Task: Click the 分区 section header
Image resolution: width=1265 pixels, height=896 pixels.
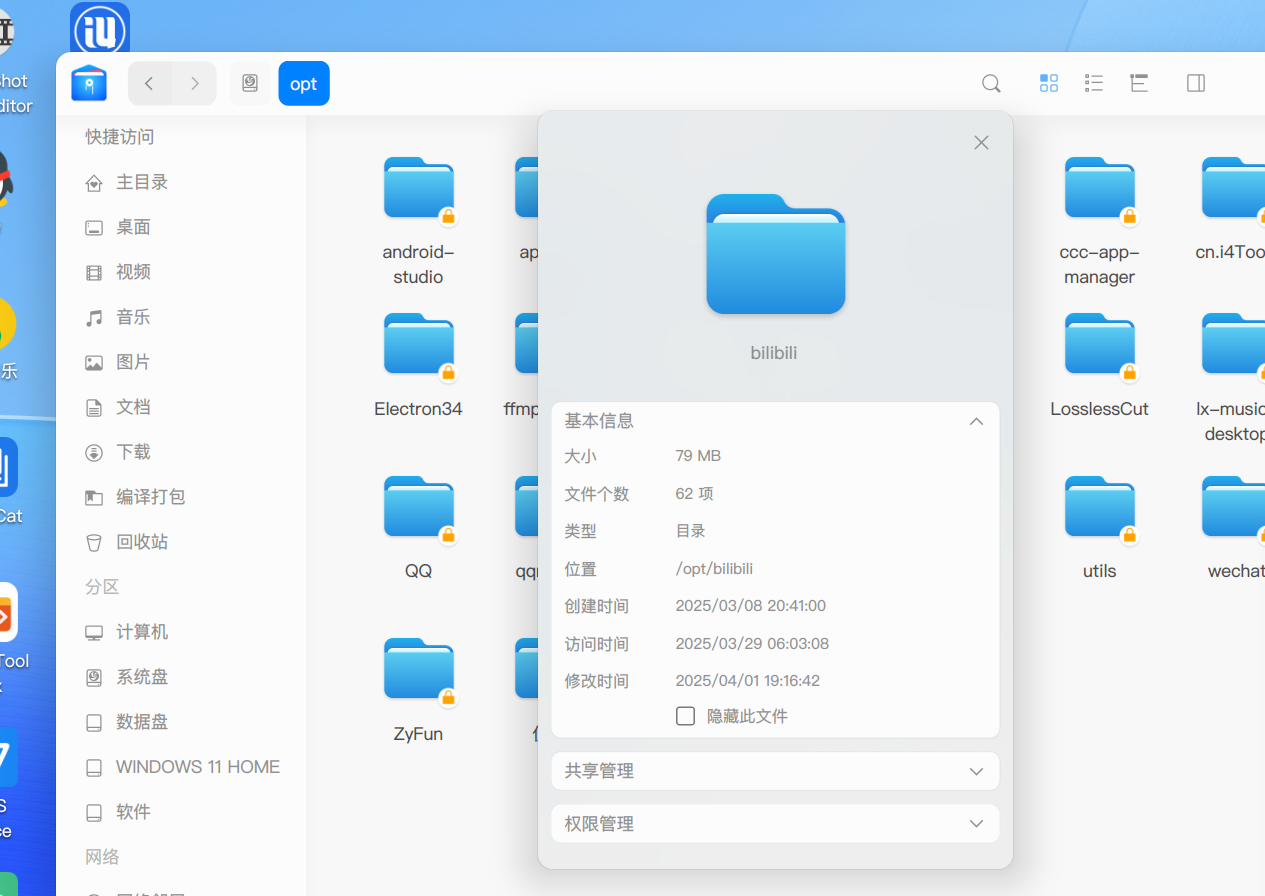Action: click(x=102, y=587)
